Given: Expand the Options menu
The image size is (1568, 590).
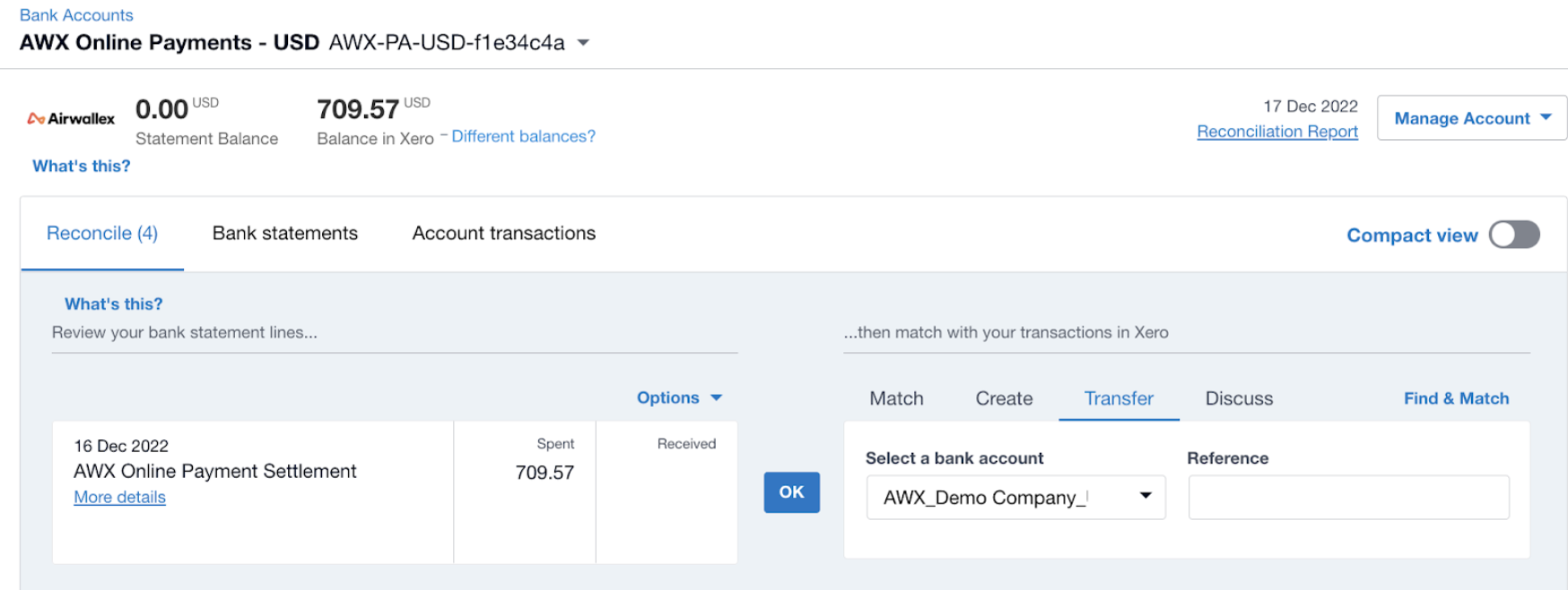Looking at the screenshot, I should click(678, 398).
